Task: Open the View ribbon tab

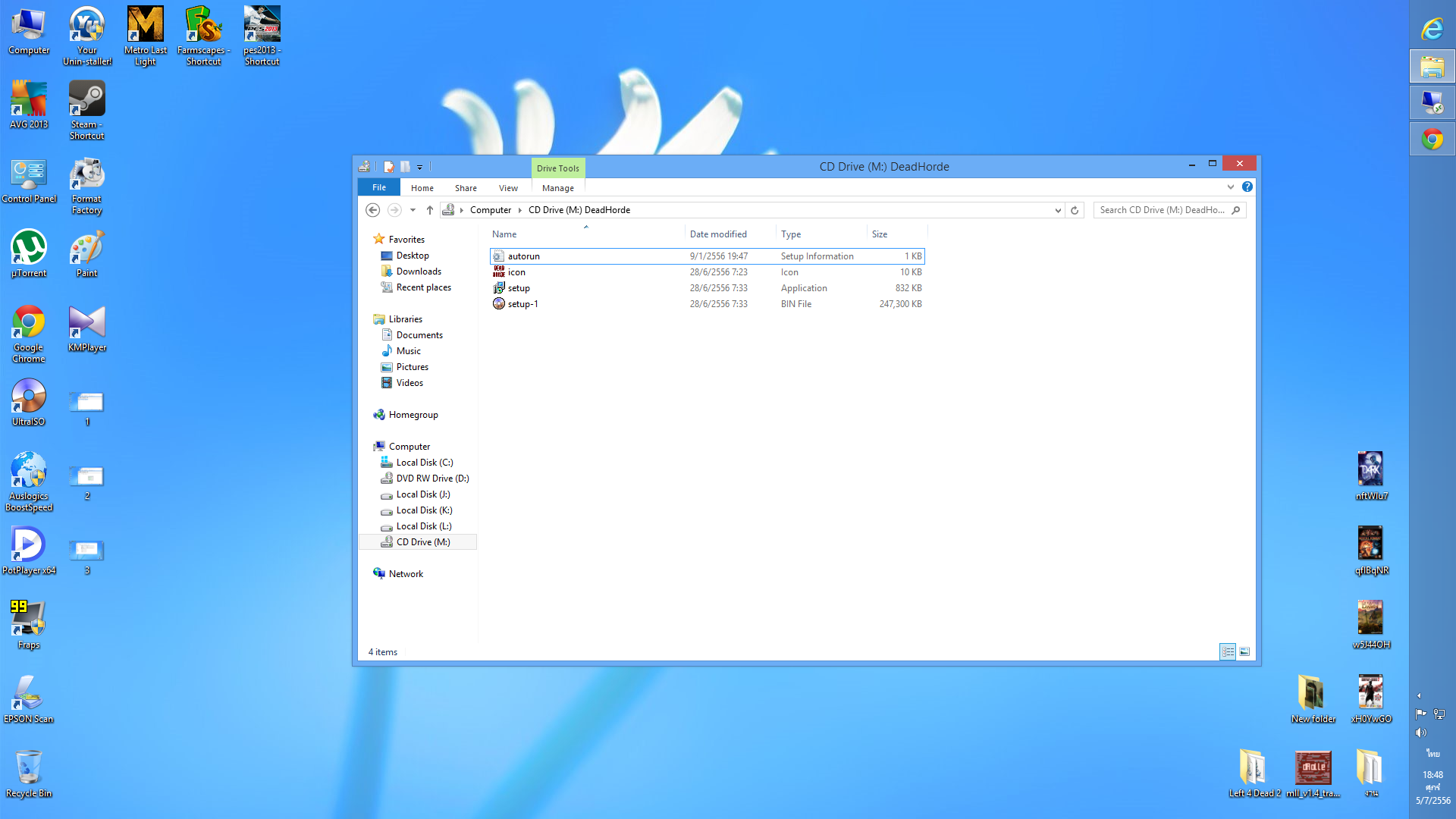Action: [508, 188]
